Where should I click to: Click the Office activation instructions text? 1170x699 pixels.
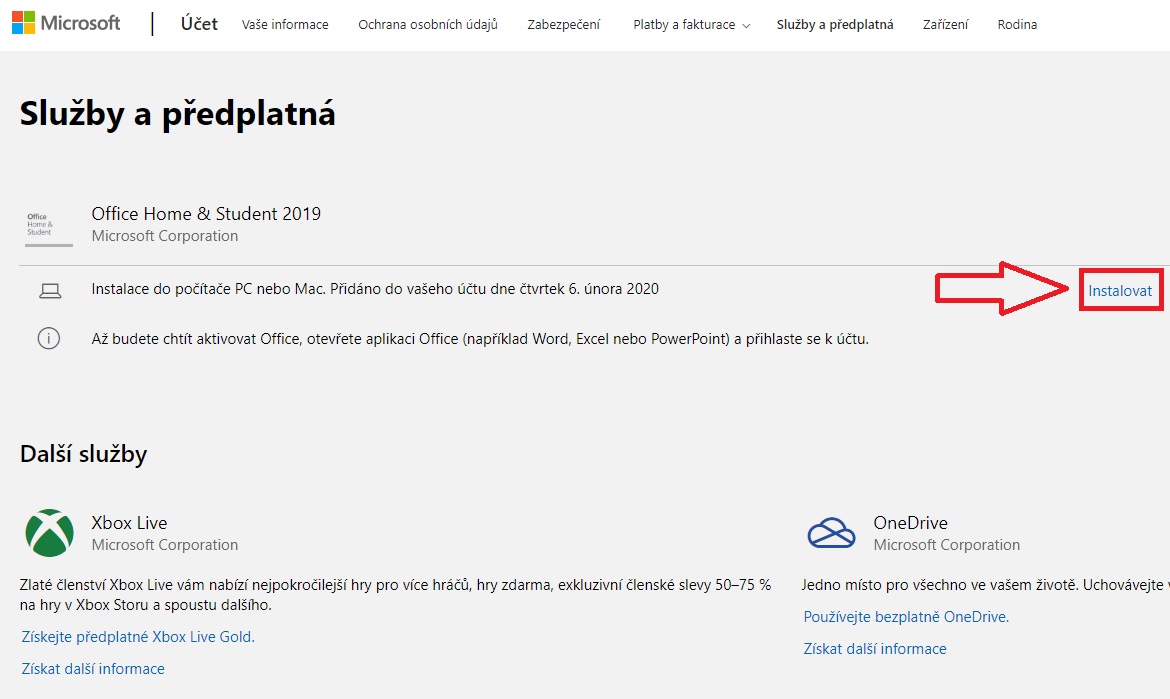pos(480,339)
